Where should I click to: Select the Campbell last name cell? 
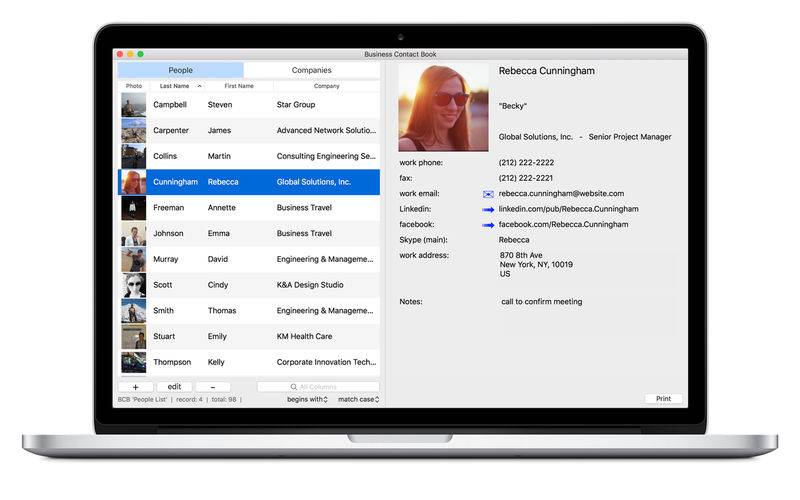coord(170,105)
